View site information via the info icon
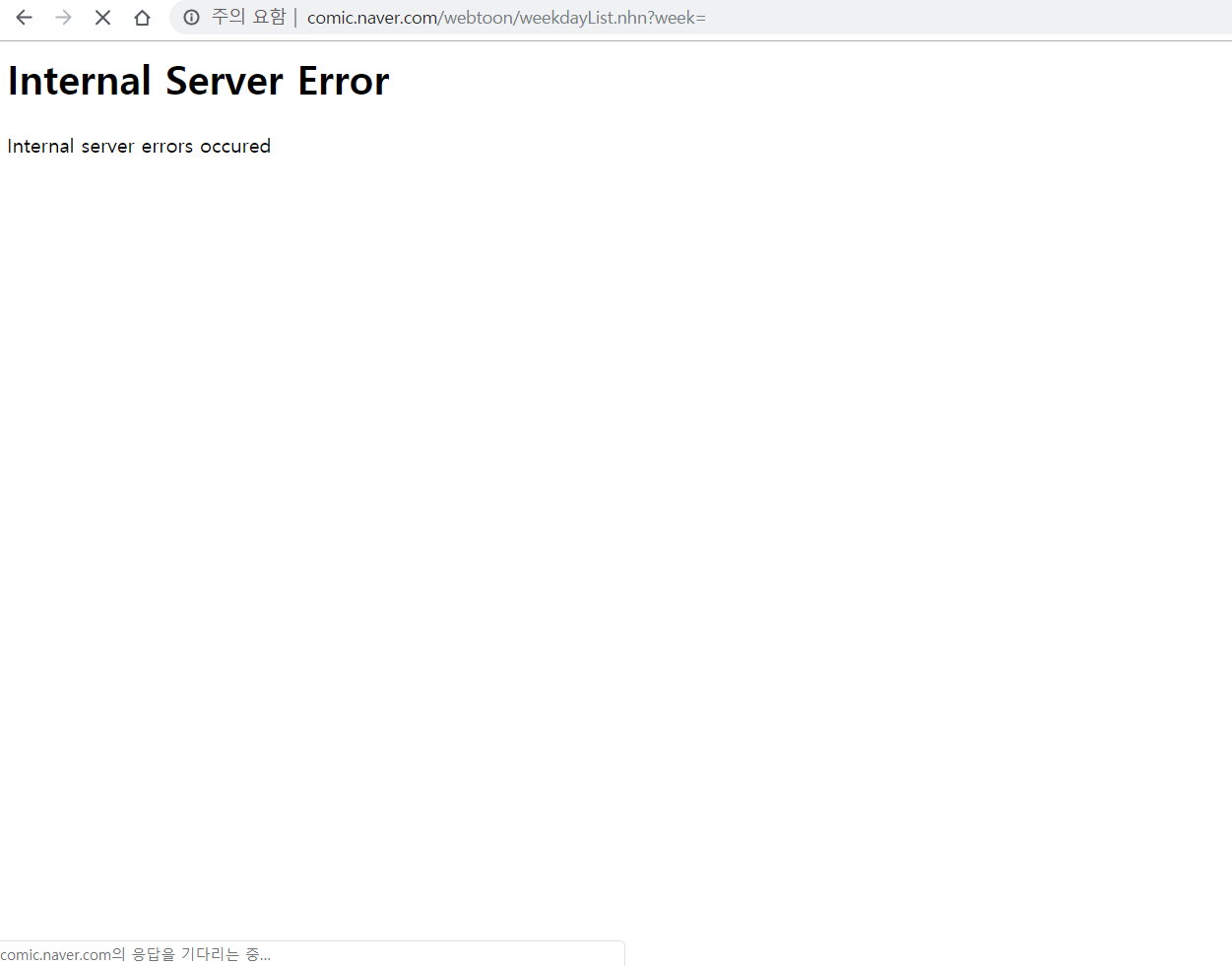 pyautogui.click(x=192, y=18)
